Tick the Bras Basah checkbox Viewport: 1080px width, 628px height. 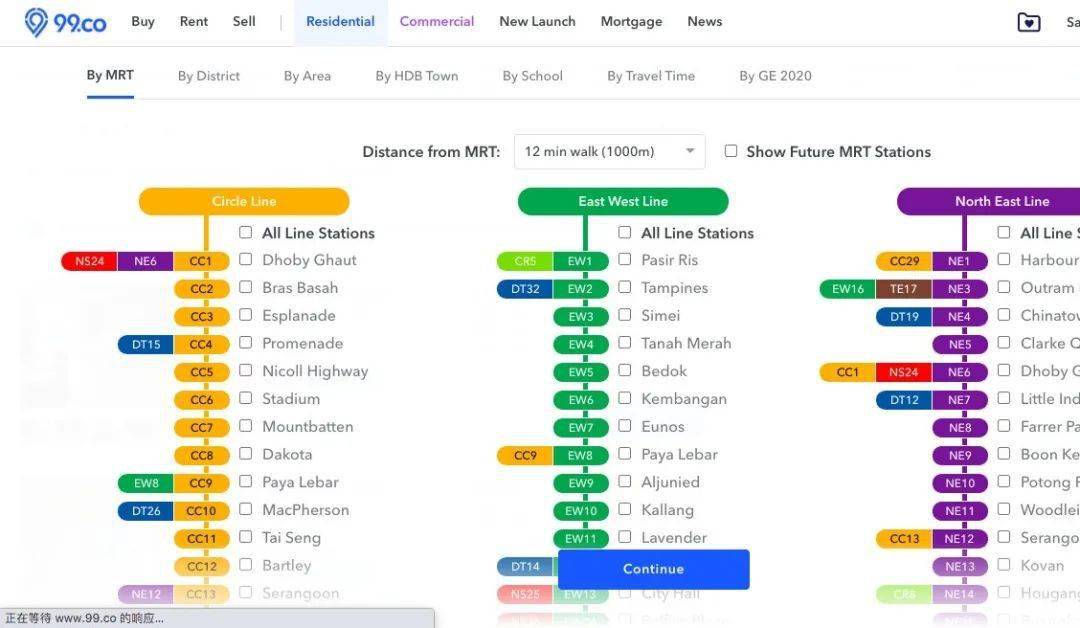pos(245,287)
